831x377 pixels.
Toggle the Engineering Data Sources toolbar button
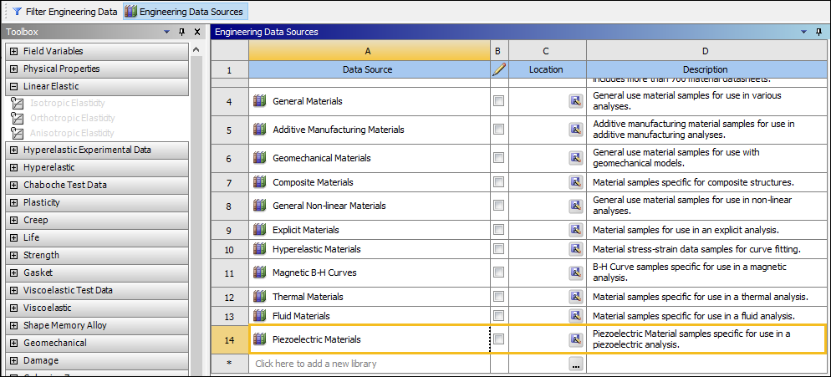coord(184,11)
